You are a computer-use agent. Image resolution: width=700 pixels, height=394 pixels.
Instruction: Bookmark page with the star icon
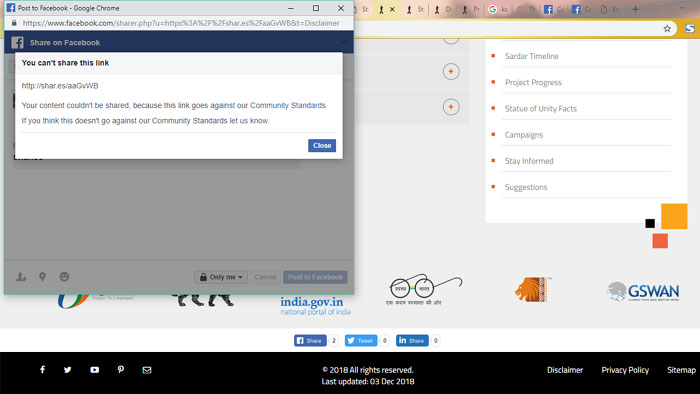coord(667,29)
